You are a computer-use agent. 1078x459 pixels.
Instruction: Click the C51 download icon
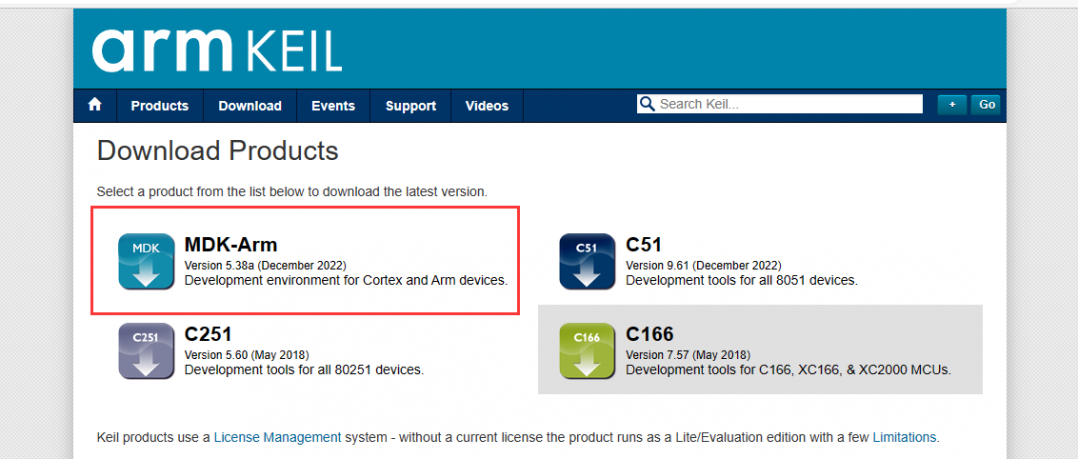(587, 261)
